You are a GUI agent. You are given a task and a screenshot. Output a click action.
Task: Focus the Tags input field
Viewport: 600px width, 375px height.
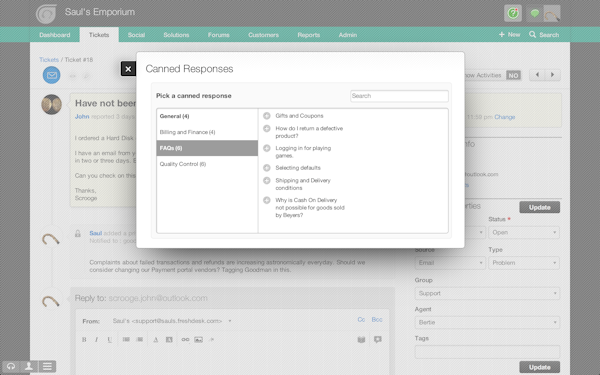(487, 352)
